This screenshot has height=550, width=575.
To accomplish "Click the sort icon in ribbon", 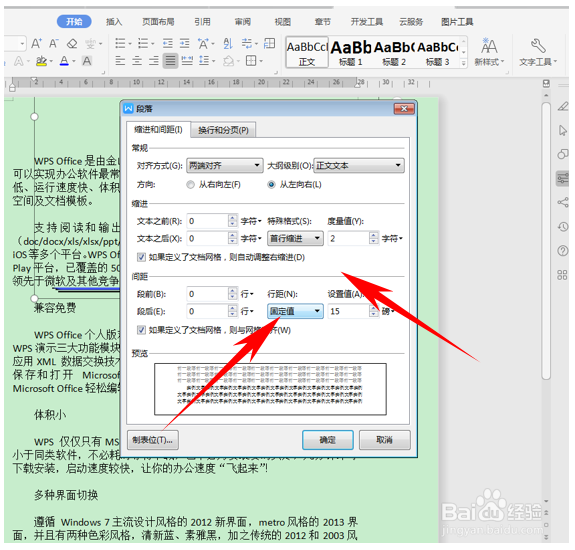I will [x=228, y=44].
